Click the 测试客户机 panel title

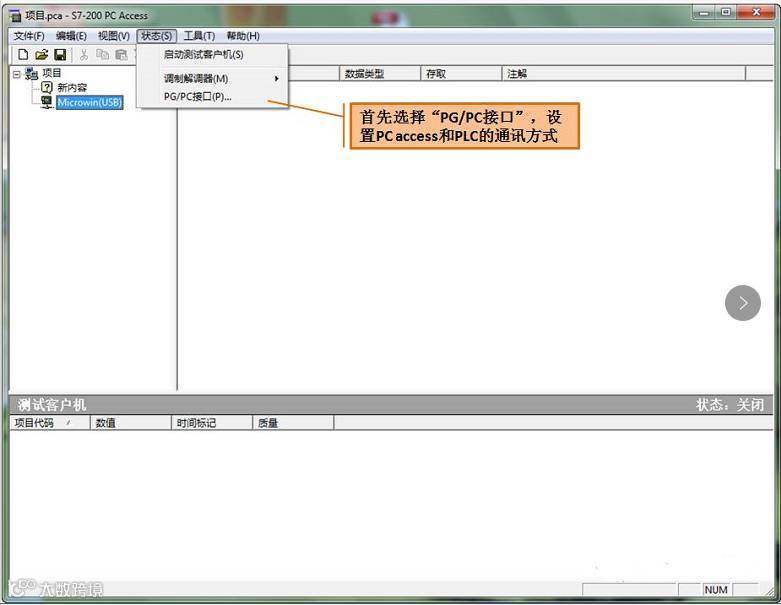(52, 405)
